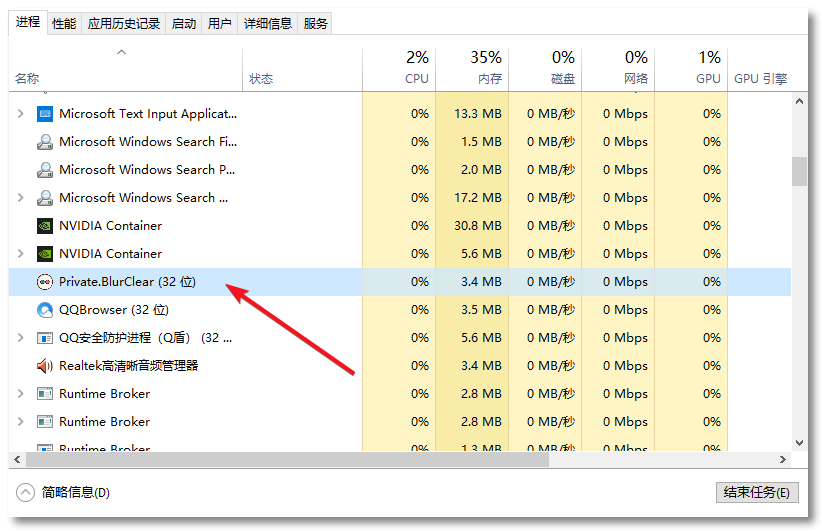Switch to the 性能 tab

[x=64, y=24]
